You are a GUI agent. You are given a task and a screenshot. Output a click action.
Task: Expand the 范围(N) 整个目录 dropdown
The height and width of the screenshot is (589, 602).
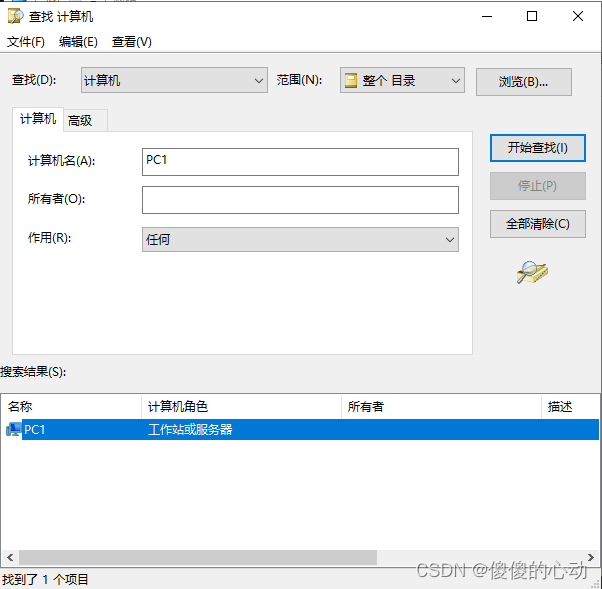tap(402, 80)
